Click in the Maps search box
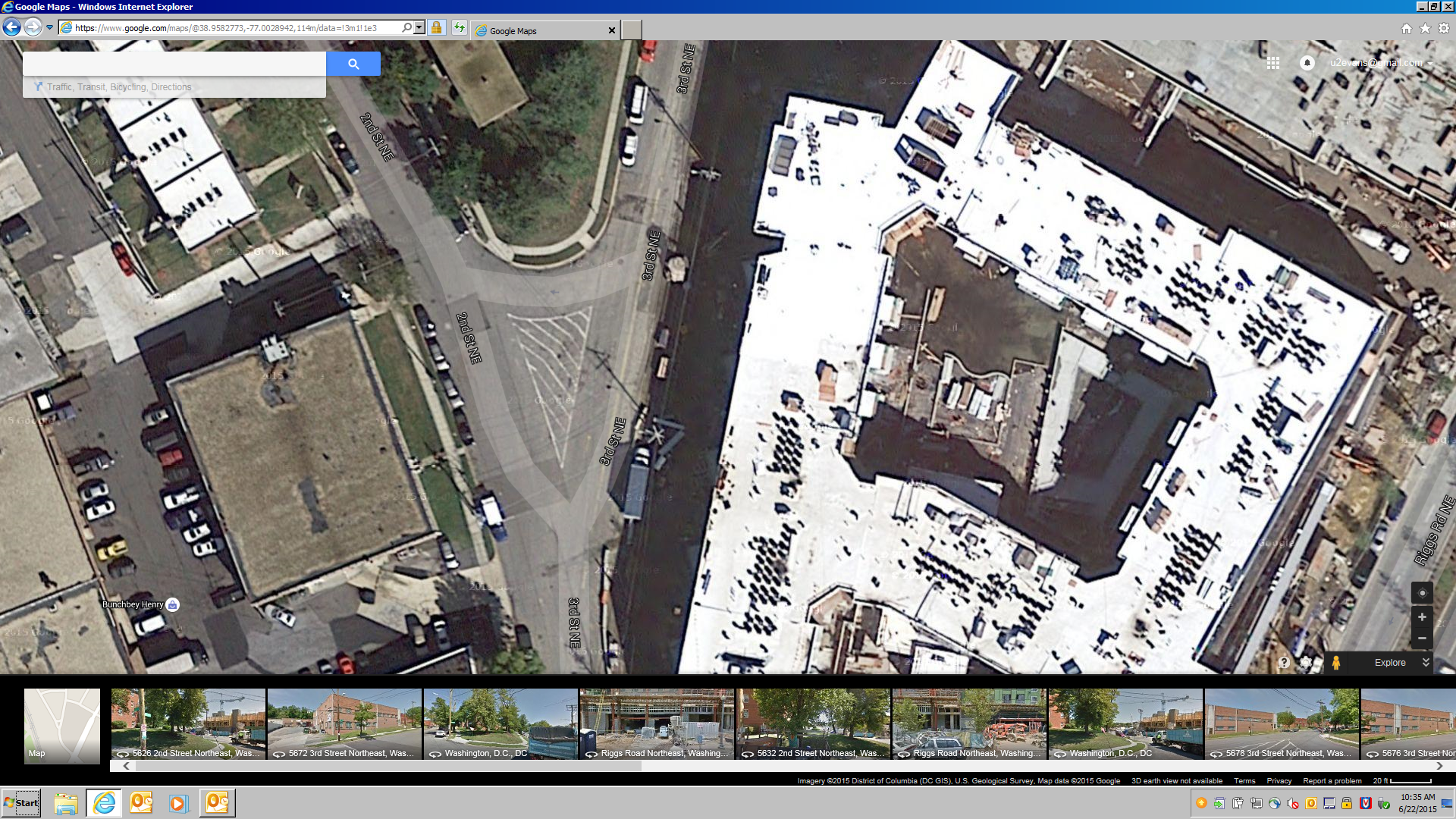1456x819 pixels. click(x=174, y=64)
